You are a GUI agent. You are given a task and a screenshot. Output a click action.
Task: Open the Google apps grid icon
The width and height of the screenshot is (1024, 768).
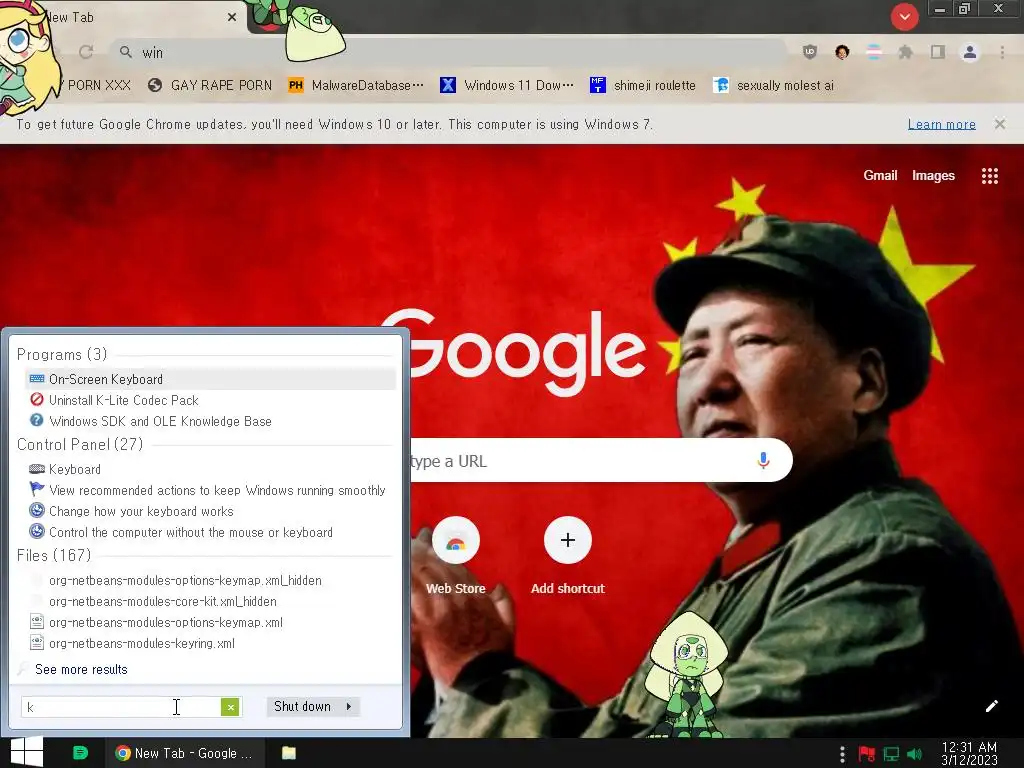[x=989, y=176]
